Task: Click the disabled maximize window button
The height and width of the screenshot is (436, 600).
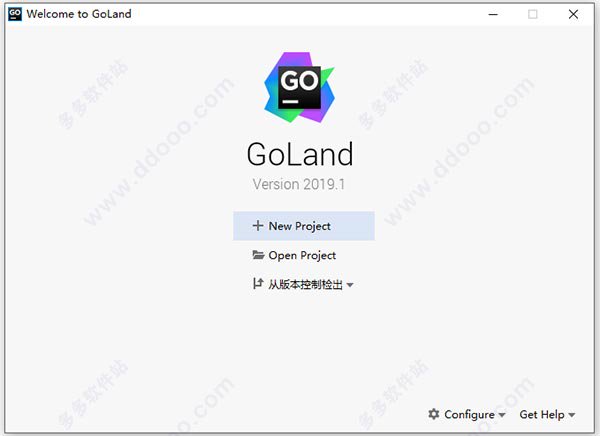Action: [533, 15]
